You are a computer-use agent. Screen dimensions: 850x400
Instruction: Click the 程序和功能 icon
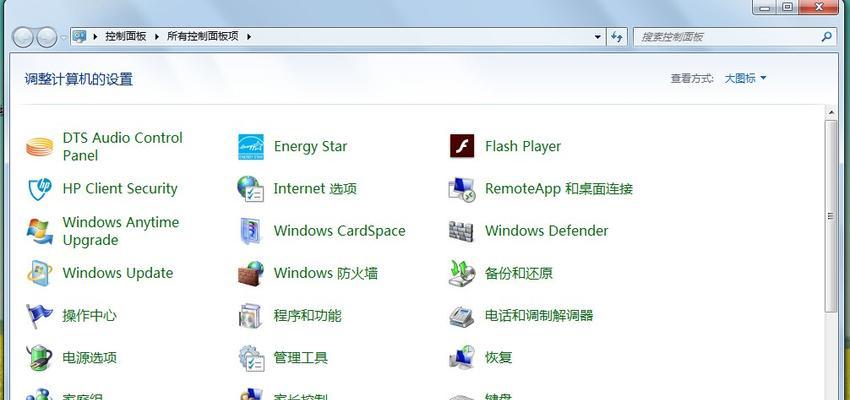click(x=250, y=315)
